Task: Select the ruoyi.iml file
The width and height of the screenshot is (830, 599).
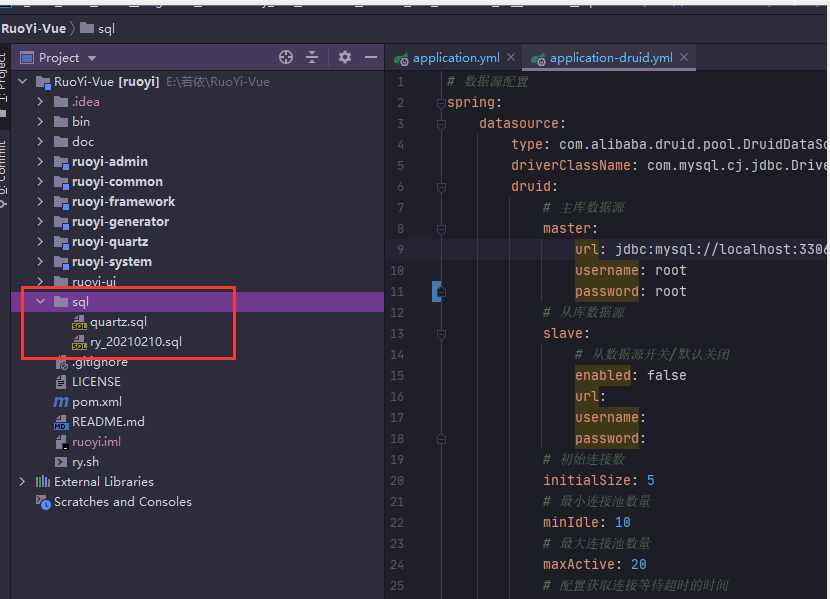Action: point(96,442)
